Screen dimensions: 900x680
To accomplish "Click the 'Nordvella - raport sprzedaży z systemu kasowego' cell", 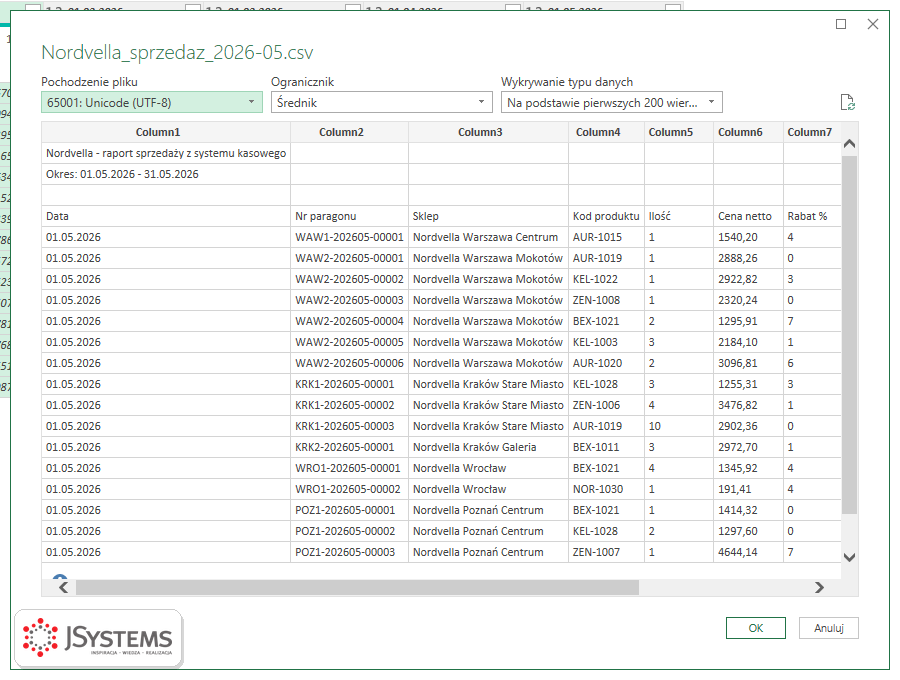I will (166, 153).
